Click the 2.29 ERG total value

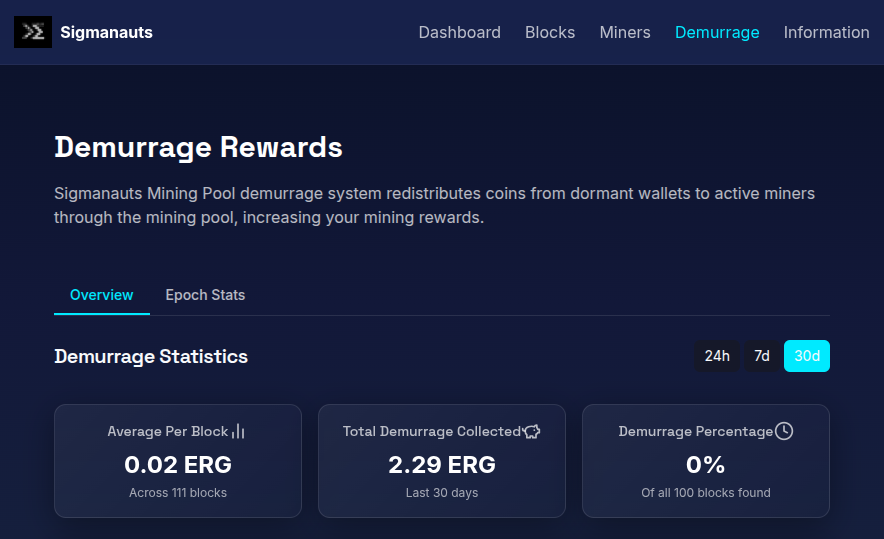tap(442, 465)
